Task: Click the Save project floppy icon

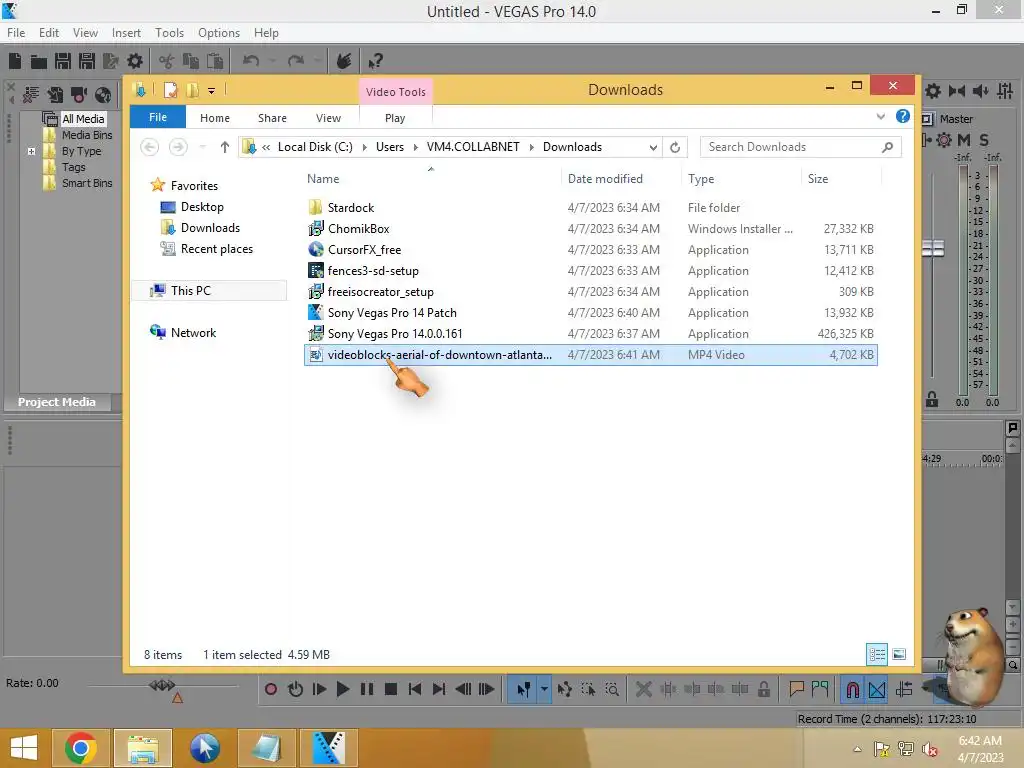Action: coord(63,61)
